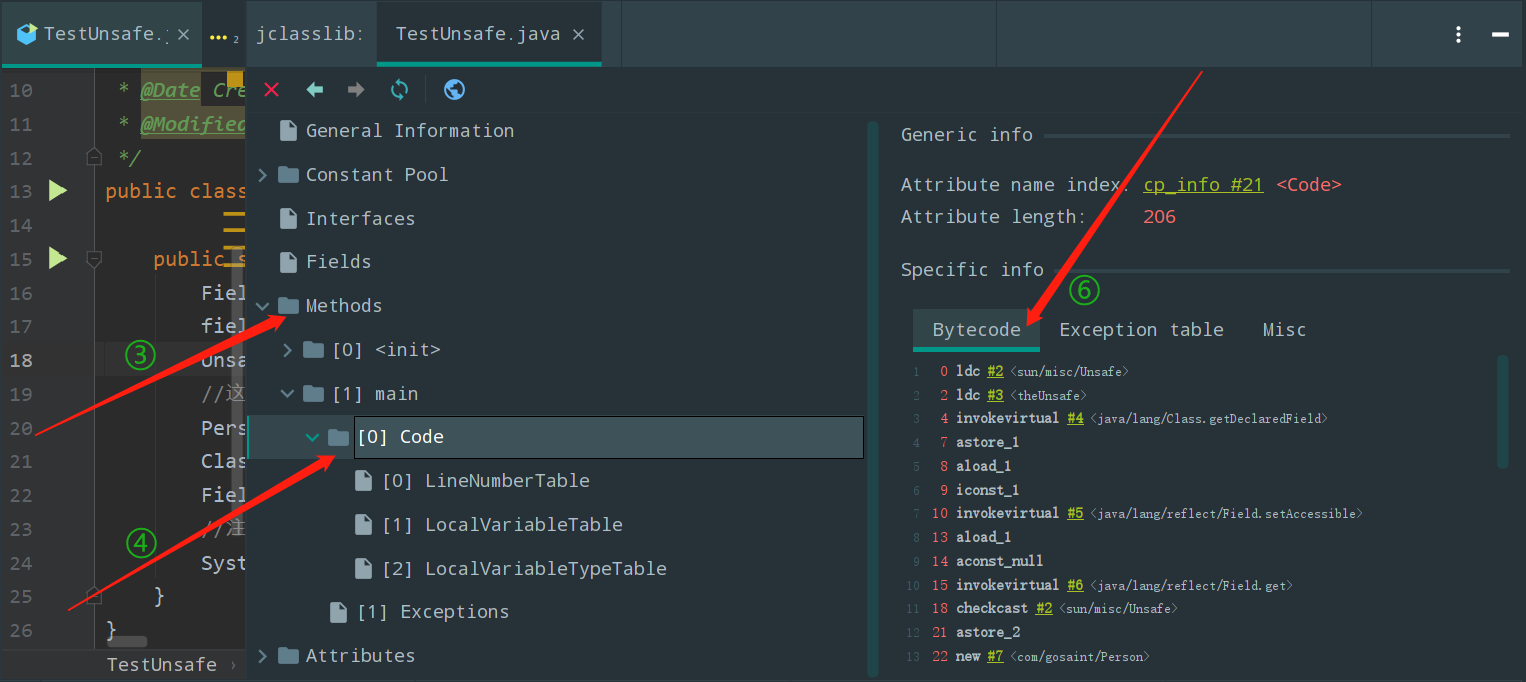The height and width of the screenshot is (682, 1526).
Task: Follow #6 Field.get link
Action: (1075, 585)
